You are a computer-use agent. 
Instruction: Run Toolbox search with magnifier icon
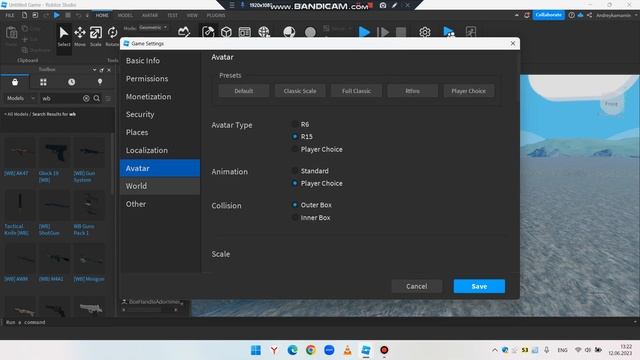point(97,98)
